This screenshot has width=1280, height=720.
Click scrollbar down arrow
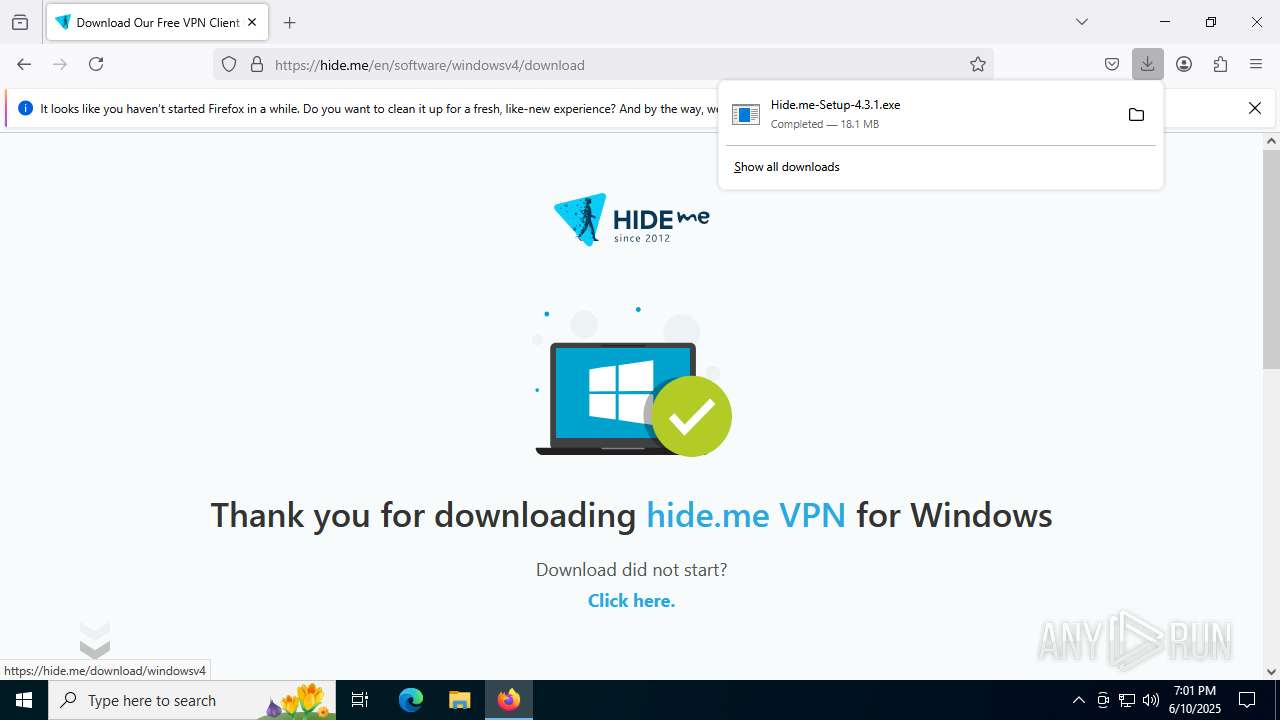(x=1271, y=671)
